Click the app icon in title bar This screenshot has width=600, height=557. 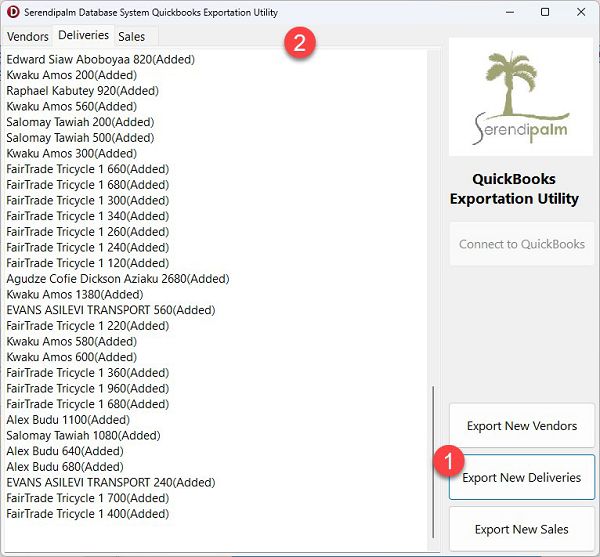coord(13,12)
